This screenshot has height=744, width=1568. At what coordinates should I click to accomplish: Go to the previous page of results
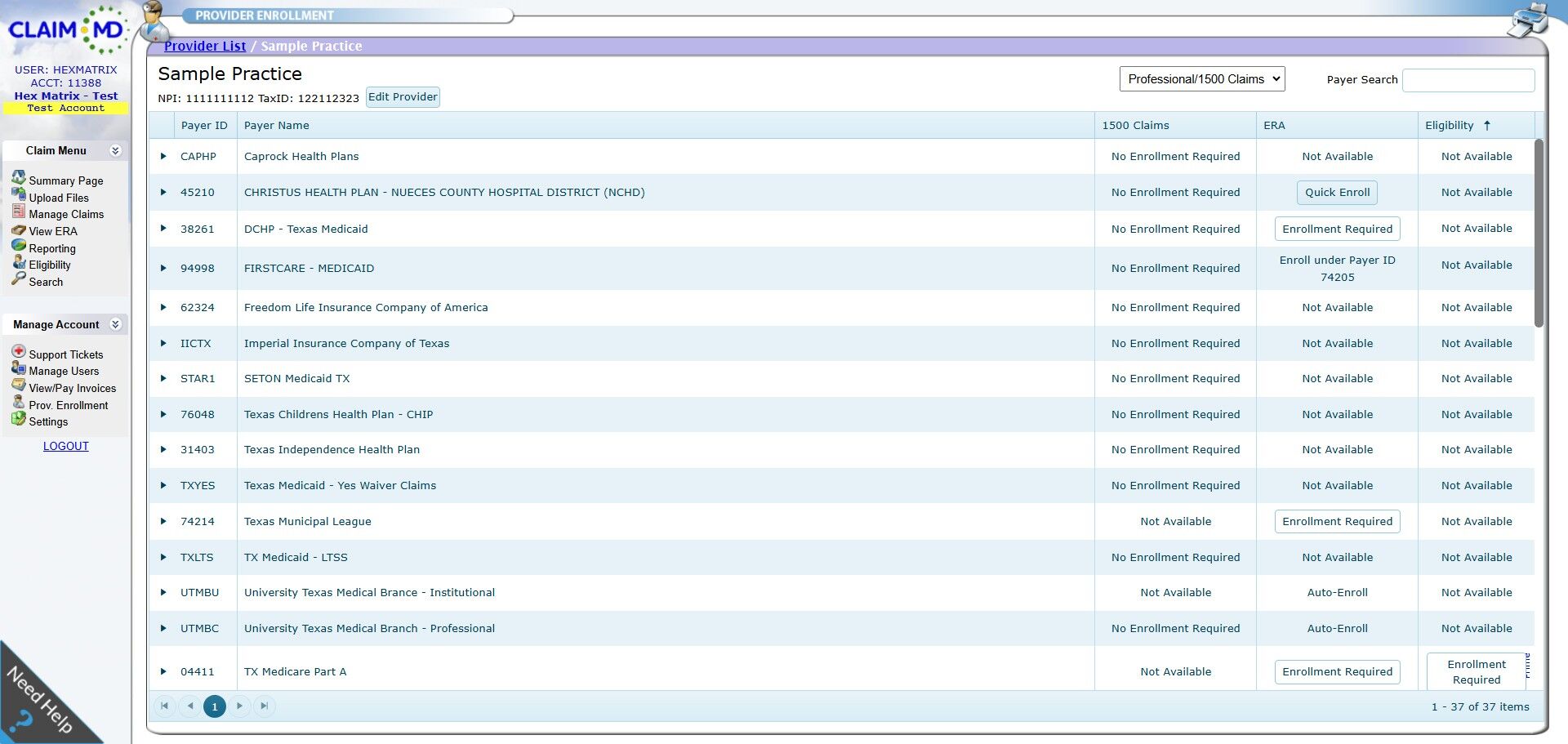[x=189, y=706]
